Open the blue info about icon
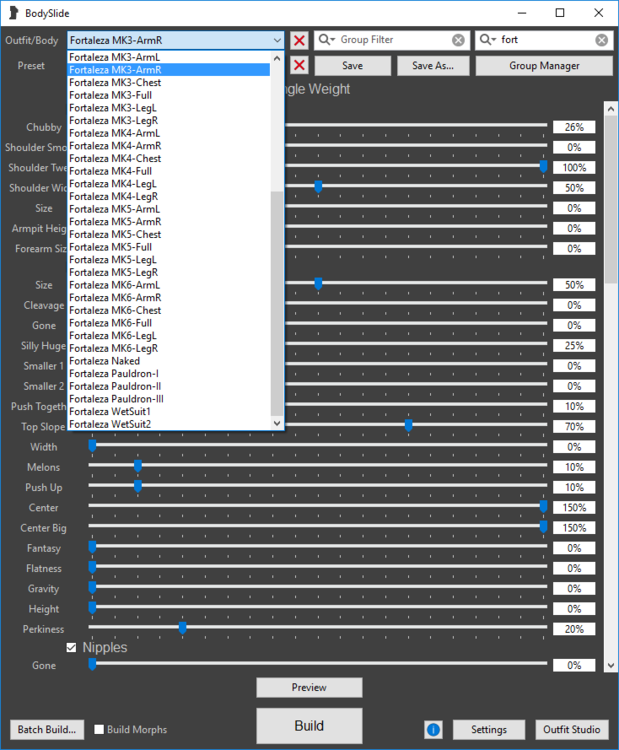 click(433, 730)
